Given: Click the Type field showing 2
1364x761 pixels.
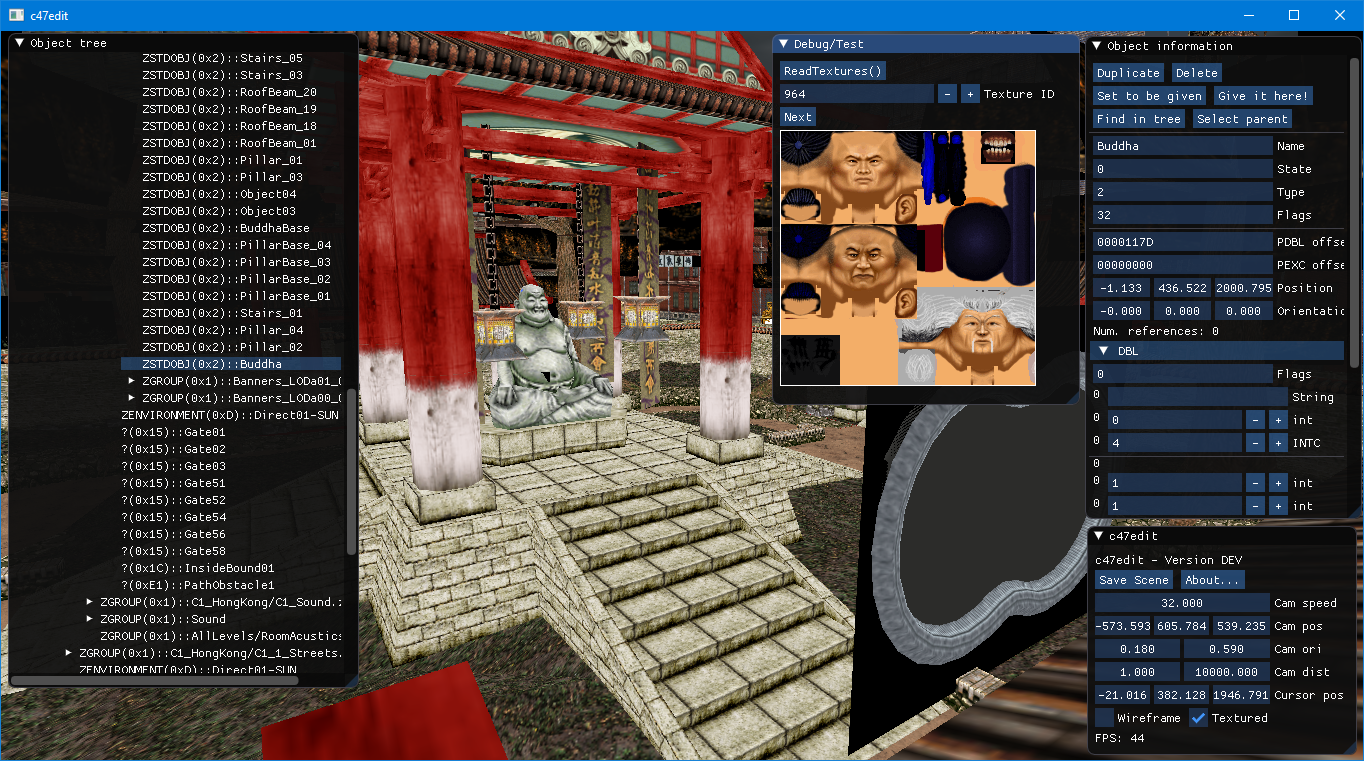Looking at the screenshot, I should tap(1182, 192).
